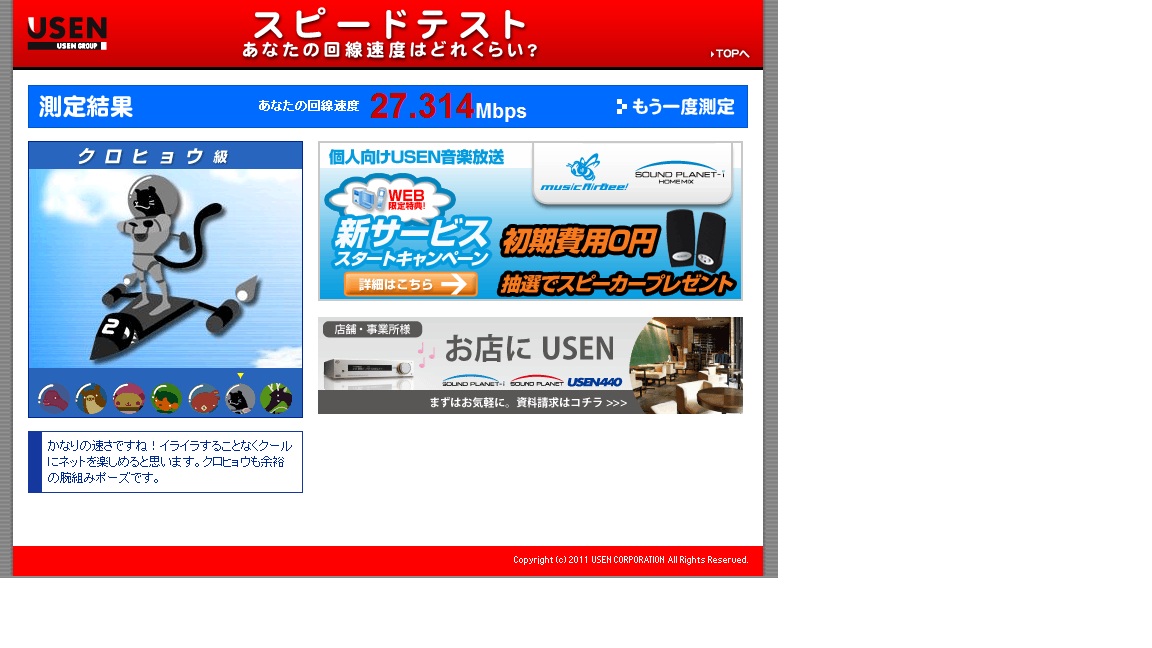The image size is (1152, 648).
Task: Select the orange fox rank icon
Action: [166, 399]
